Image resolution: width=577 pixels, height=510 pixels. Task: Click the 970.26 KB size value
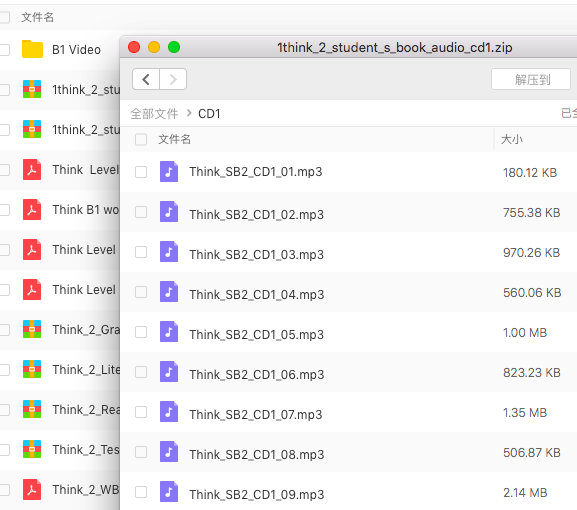point(531,253)
